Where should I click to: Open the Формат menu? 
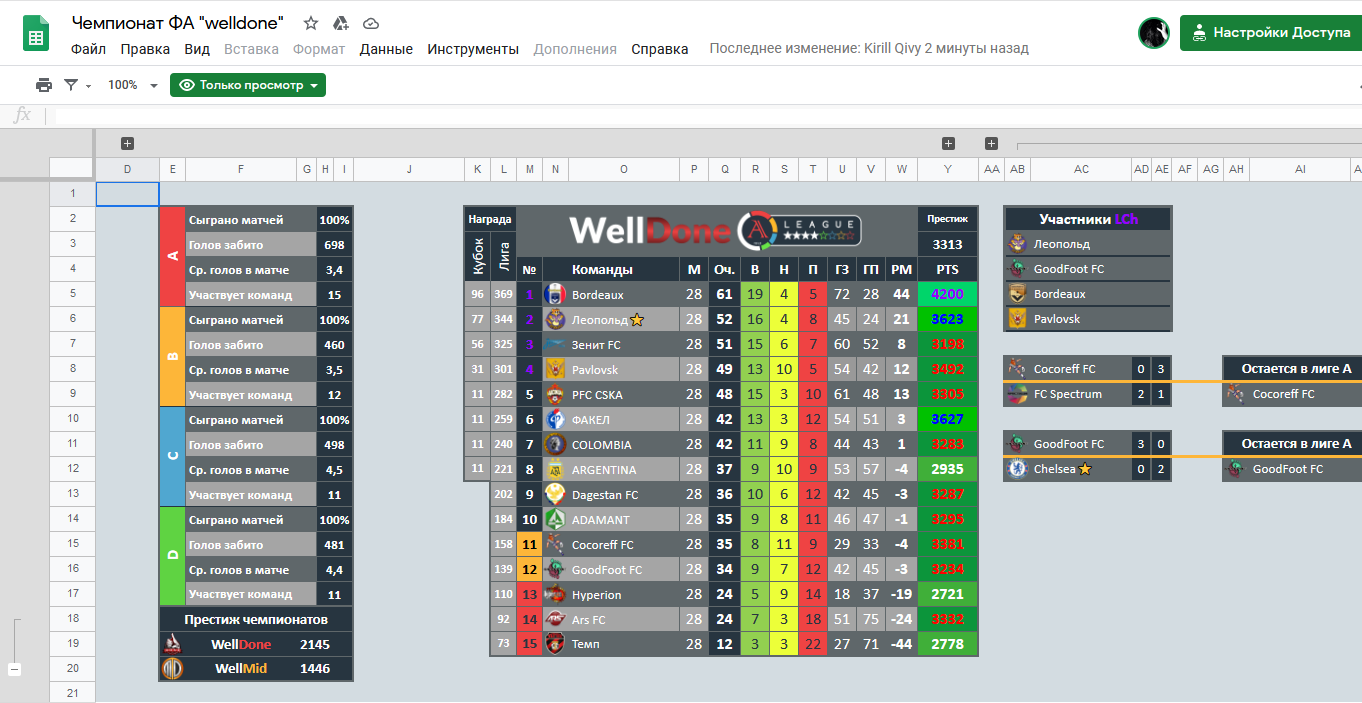click(x=319, y=49)
